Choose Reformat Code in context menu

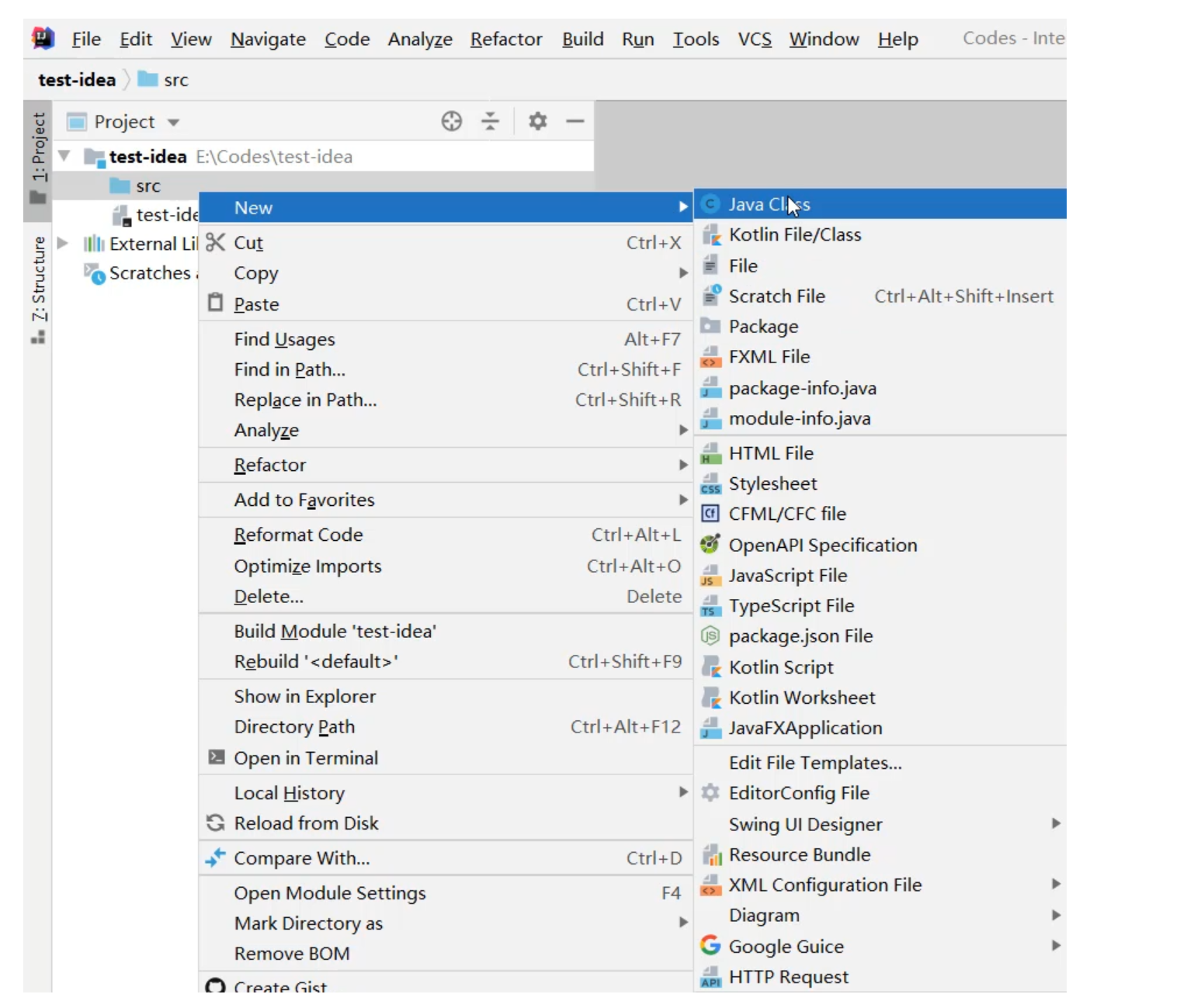[446, 535]
